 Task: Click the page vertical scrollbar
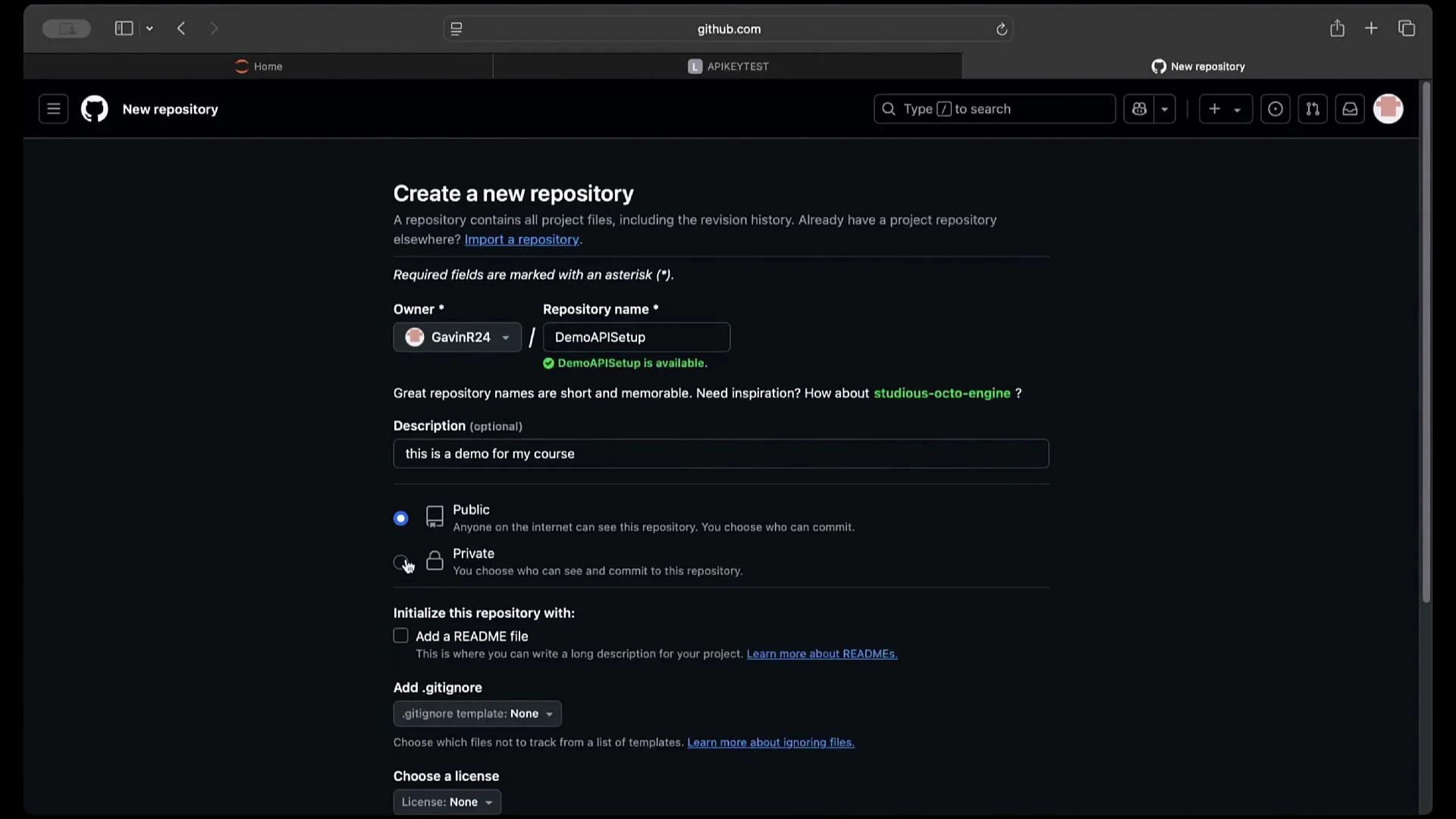1426,341
